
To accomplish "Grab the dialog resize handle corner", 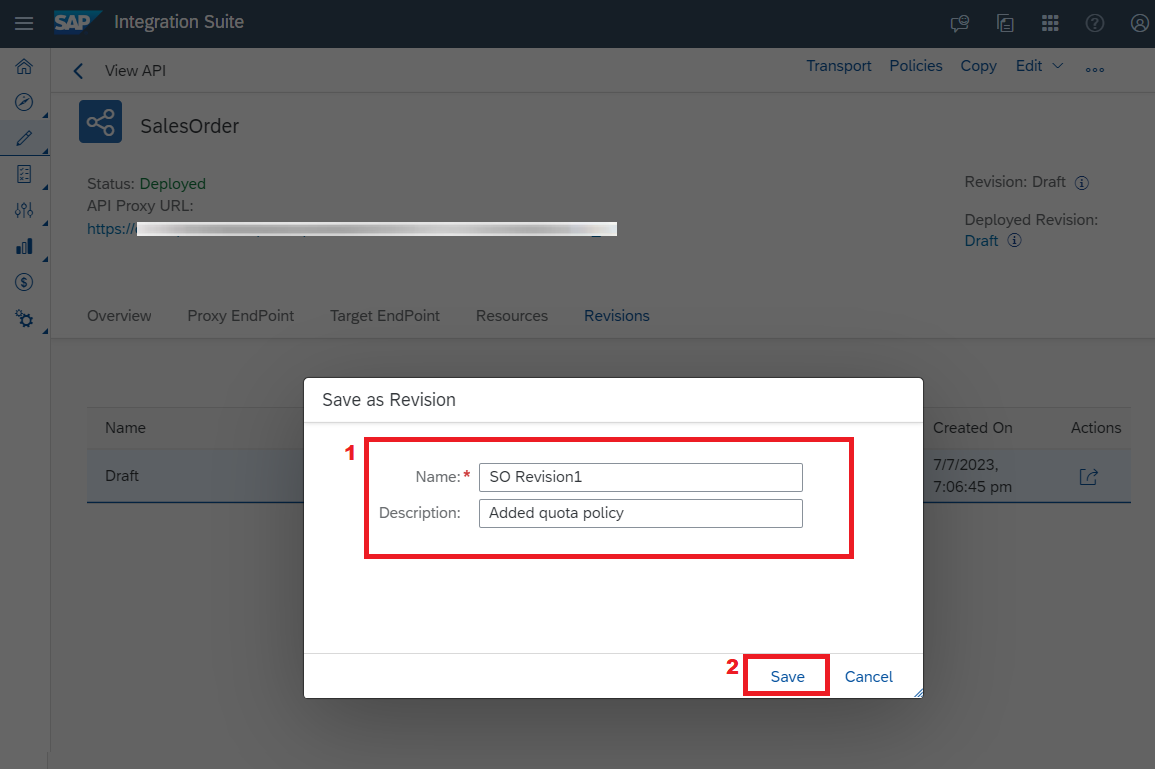I will [x=918, y=692].
